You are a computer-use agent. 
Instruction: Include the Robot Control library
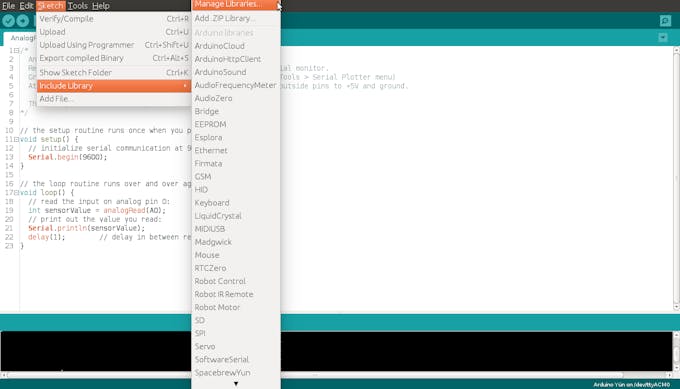[236, 281]
